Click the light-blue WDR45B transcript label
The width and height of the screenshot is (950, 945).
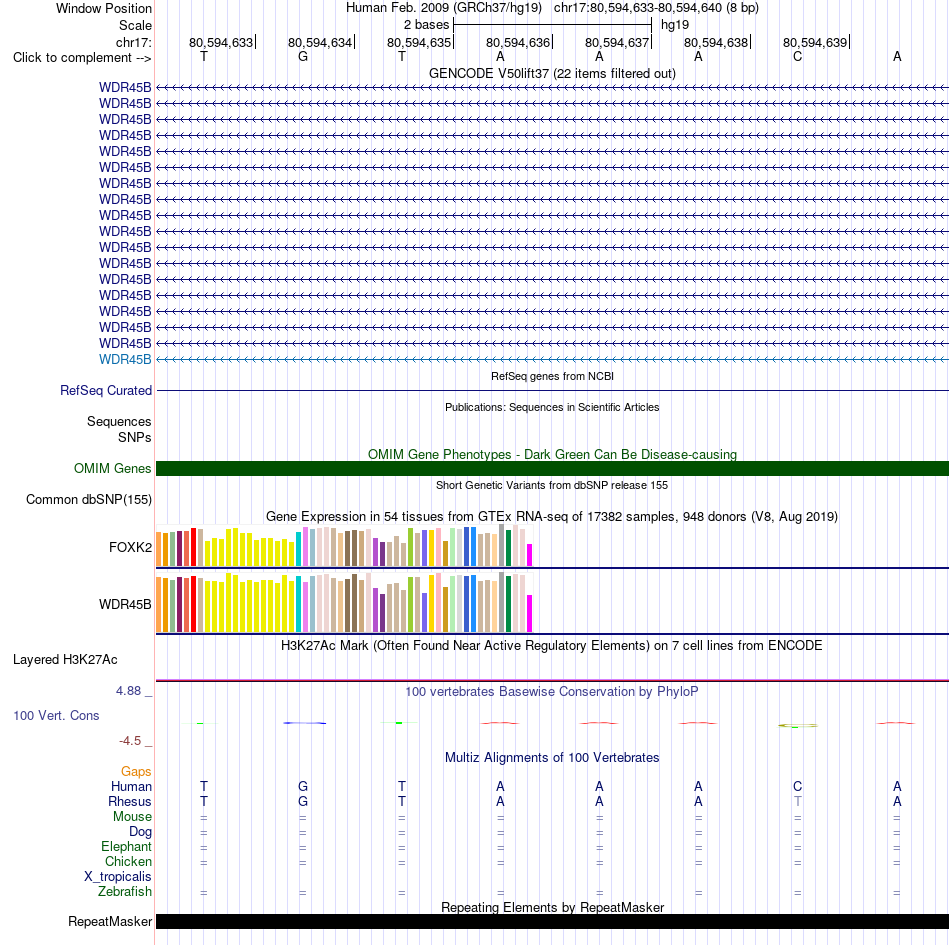point(125,359)
